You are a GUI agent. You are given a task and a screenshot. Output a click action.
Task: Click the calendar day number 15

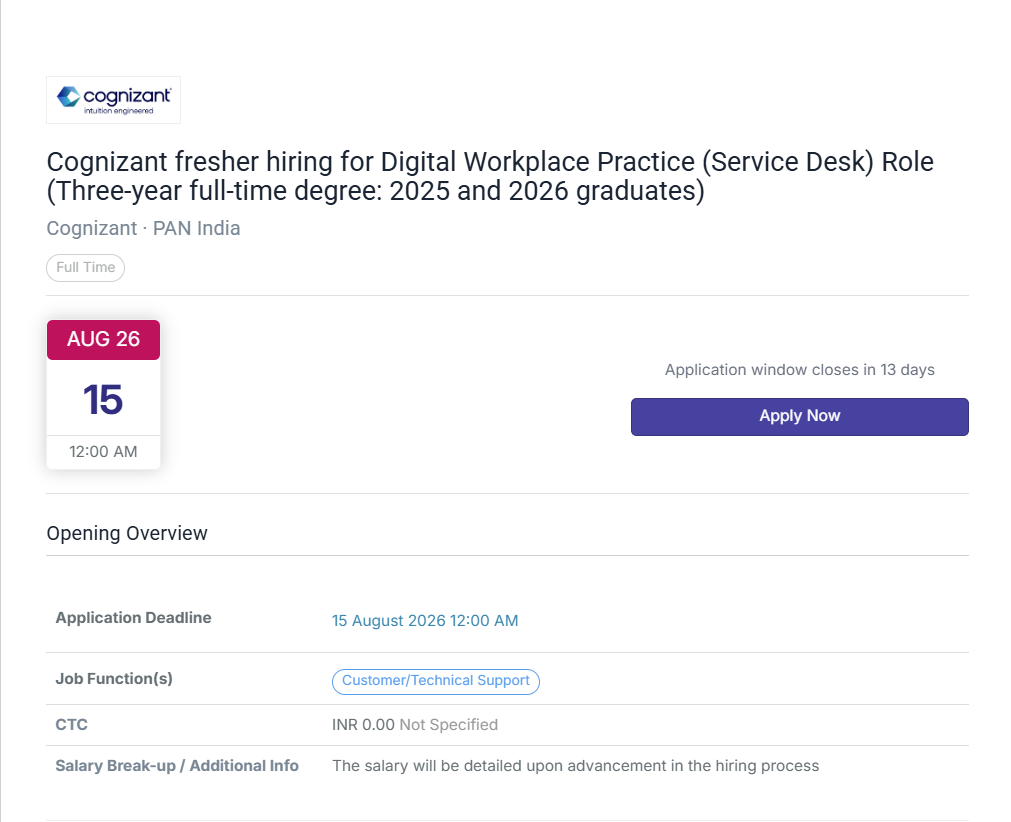(x=103, y=399)
